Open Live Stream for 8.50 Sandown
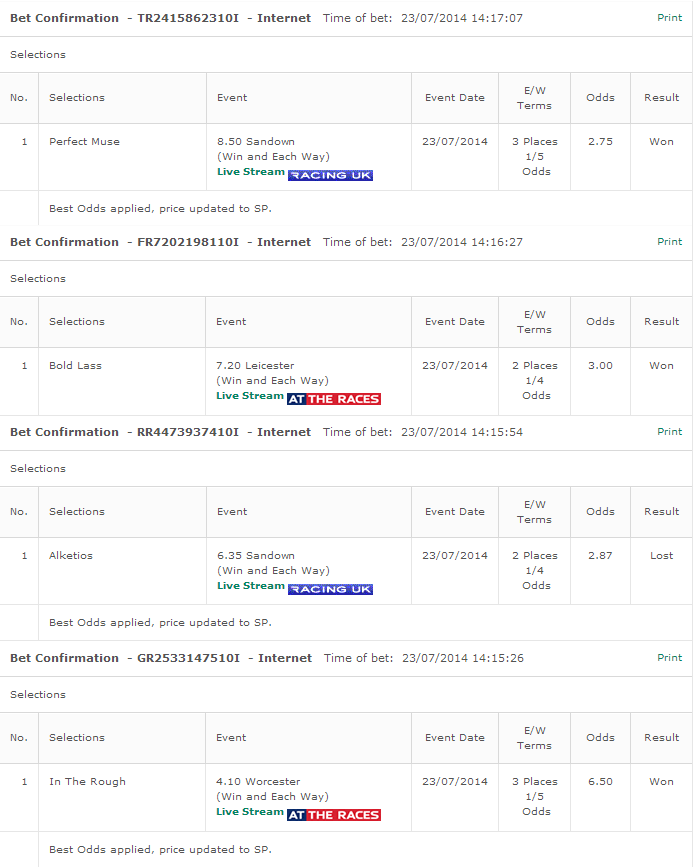Screen dimensions: 693x867 coord(251,172)
